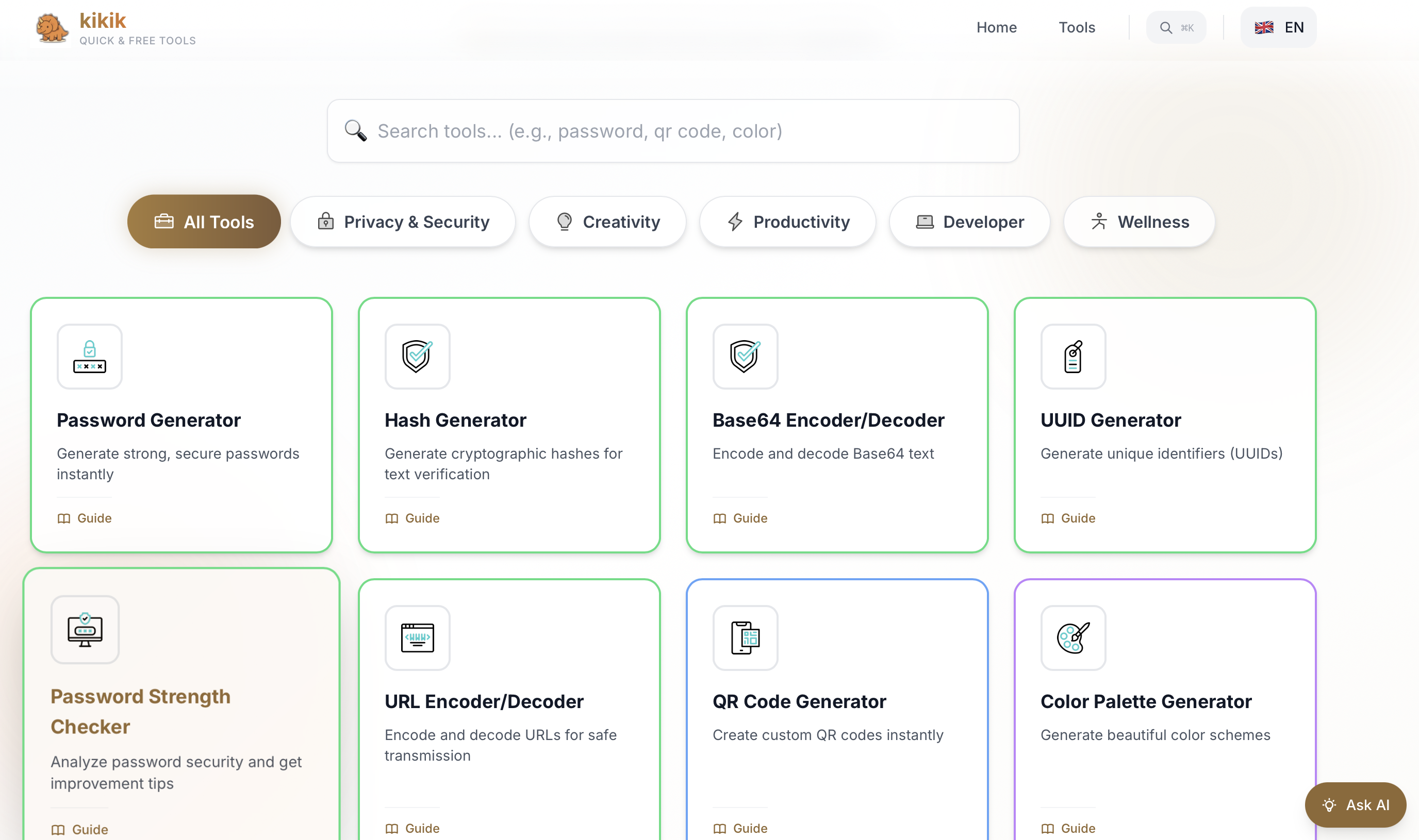Select the Wellness category filter
Viewport: 1419px width, 840px height.
click(x=1138, y=221)
